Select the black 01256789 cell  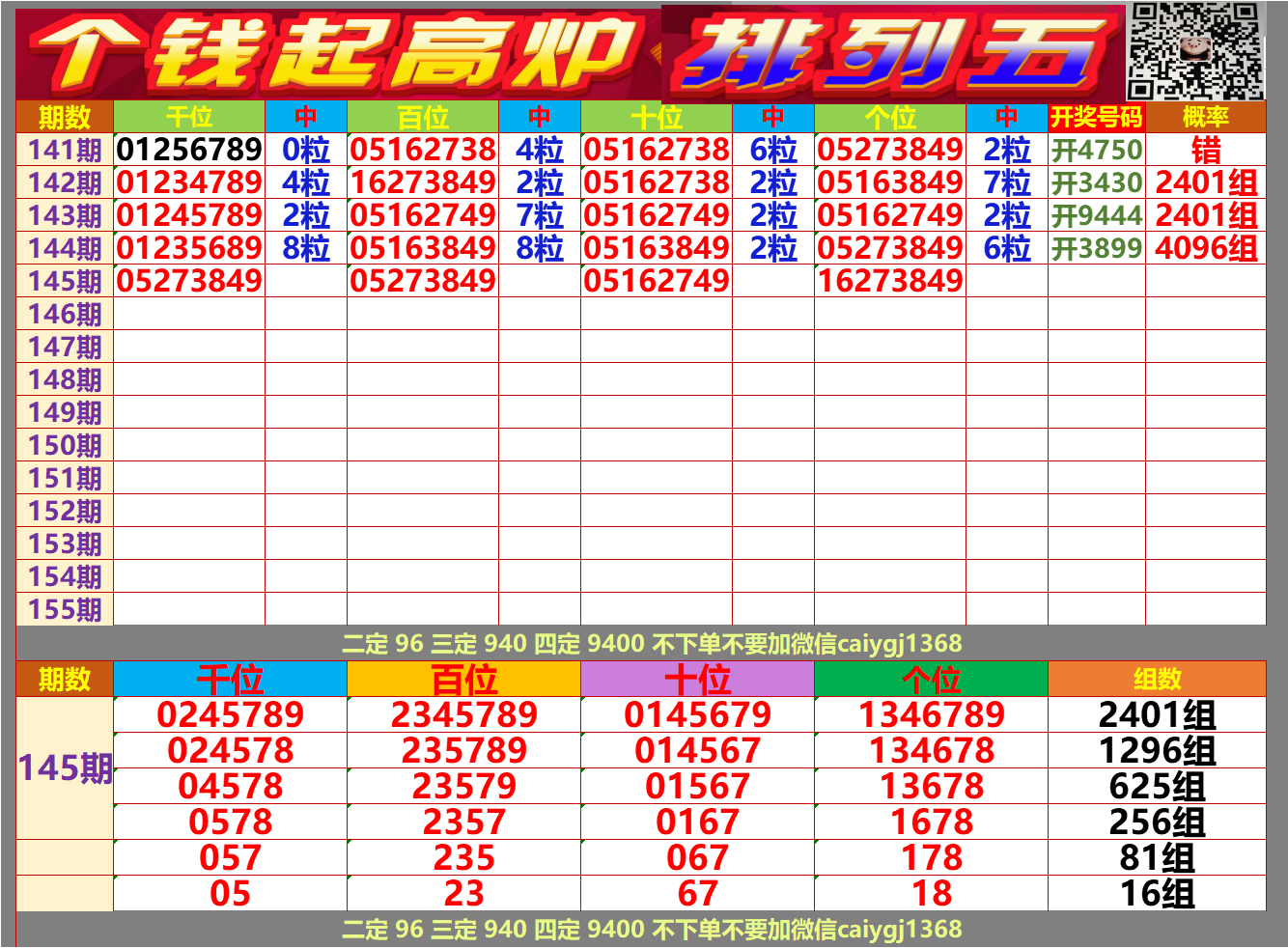(189, 150)
